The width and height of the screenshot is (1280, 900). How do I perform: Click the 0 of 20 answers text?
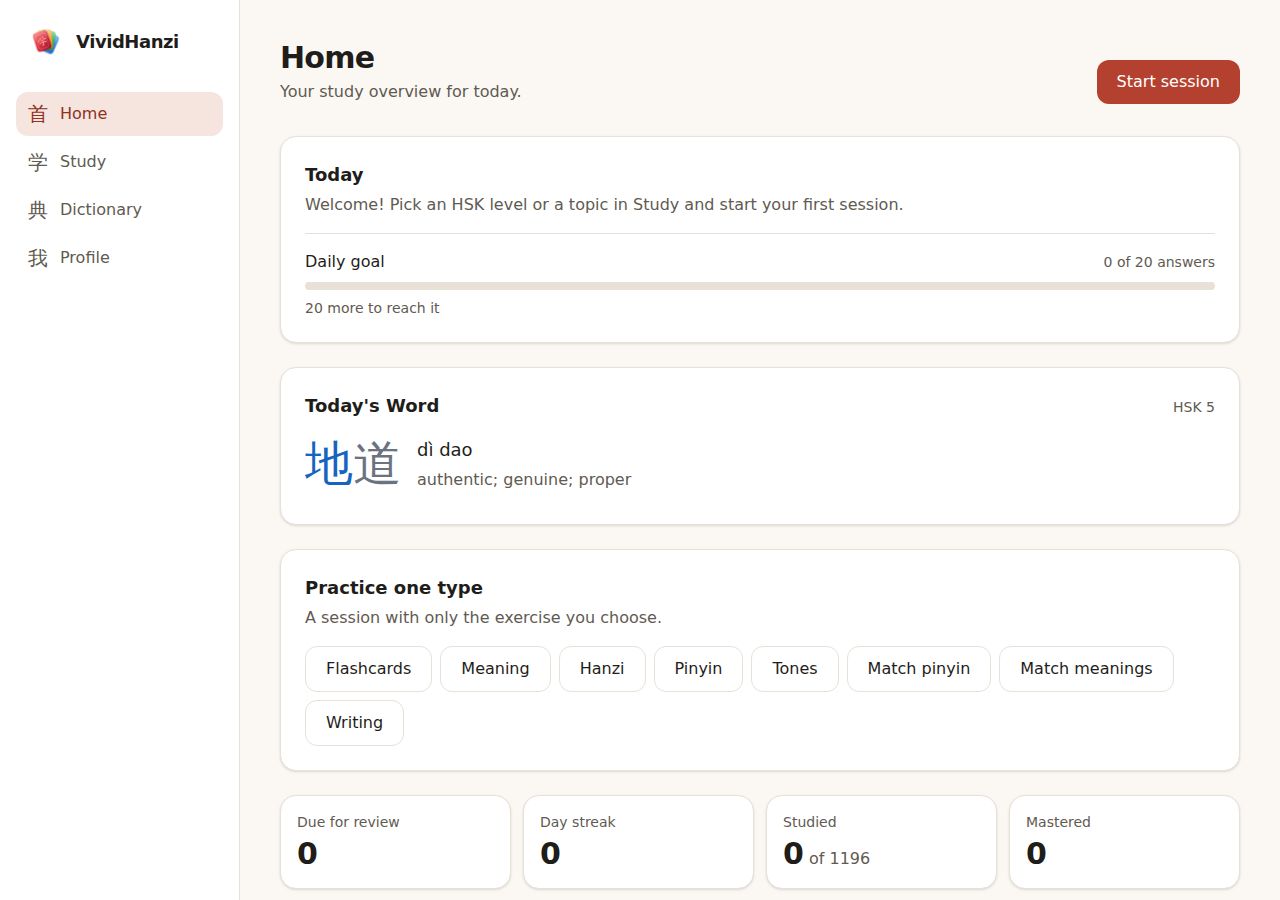pos(1159,262)
